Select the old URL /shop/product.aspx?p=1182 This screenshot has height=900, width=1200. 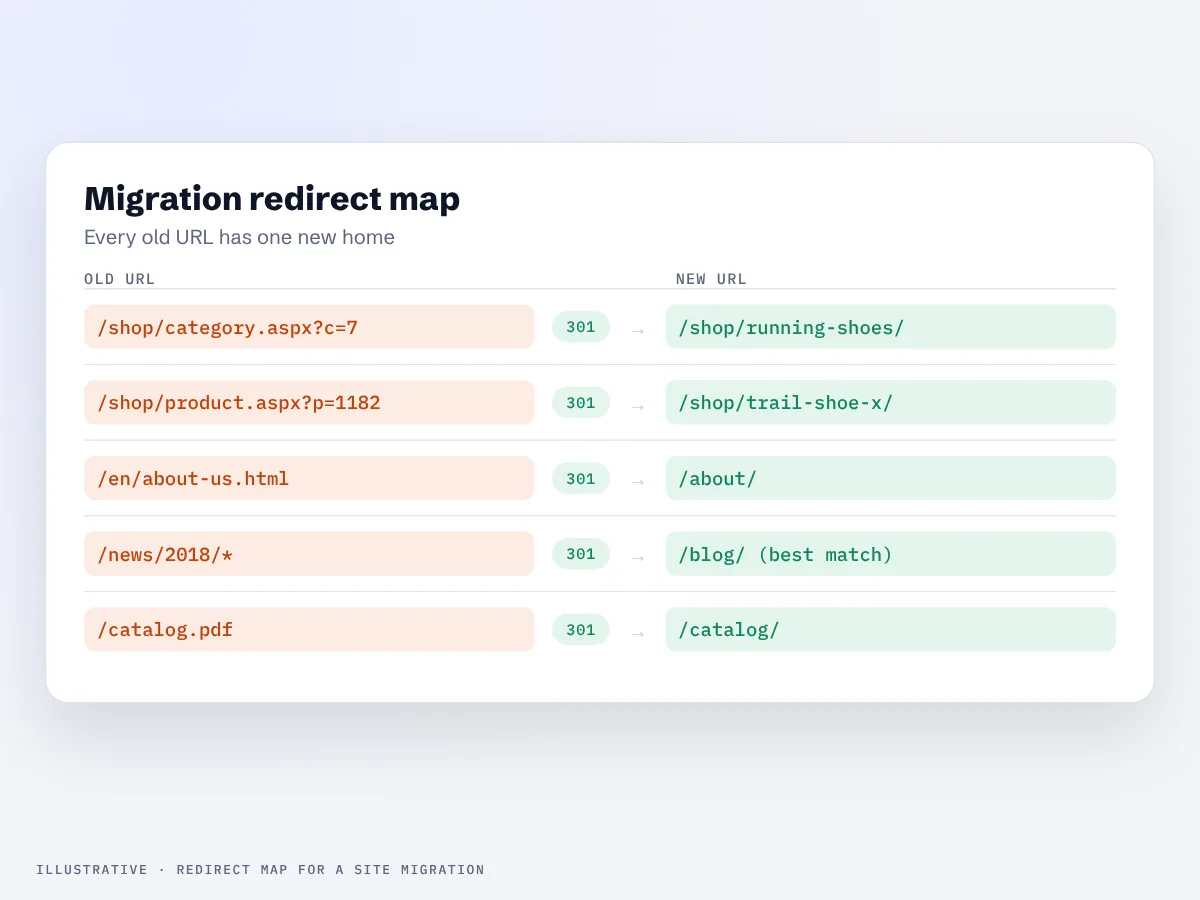click(309, 403)
